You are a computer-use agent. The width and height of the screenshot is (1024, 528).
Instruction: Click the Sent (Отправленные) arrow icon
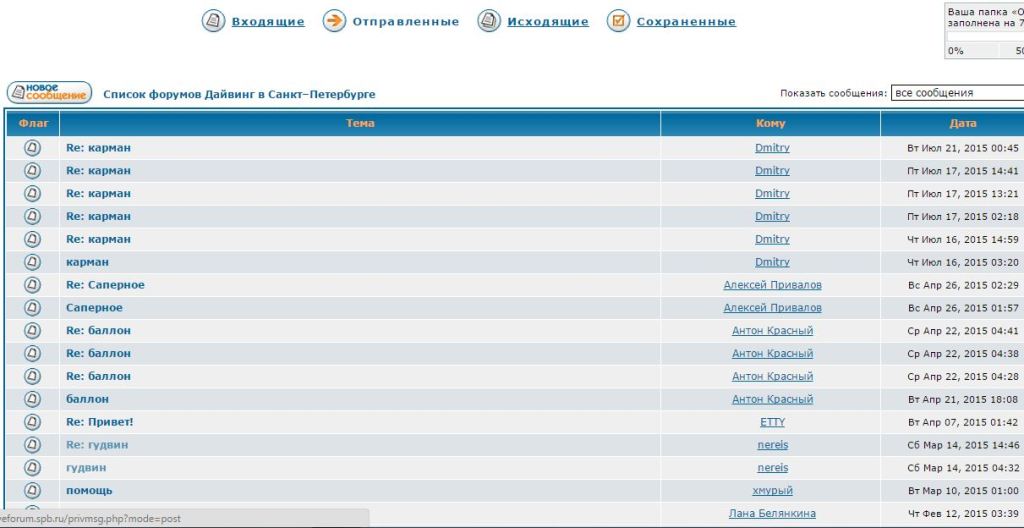pyautogui.click(x=334, y=21)
